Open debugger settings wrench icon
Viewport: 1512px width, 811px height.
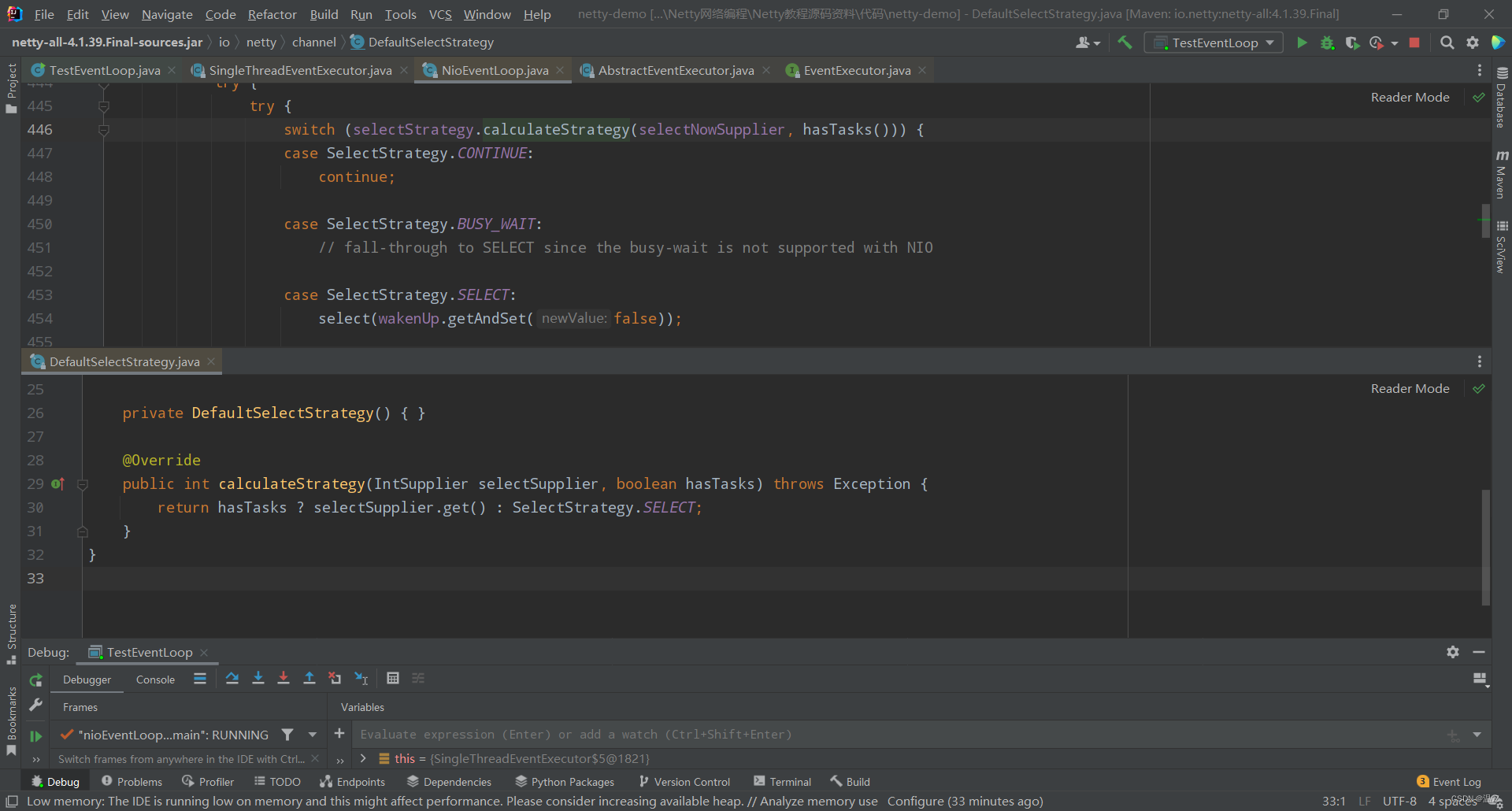[35, 705]
